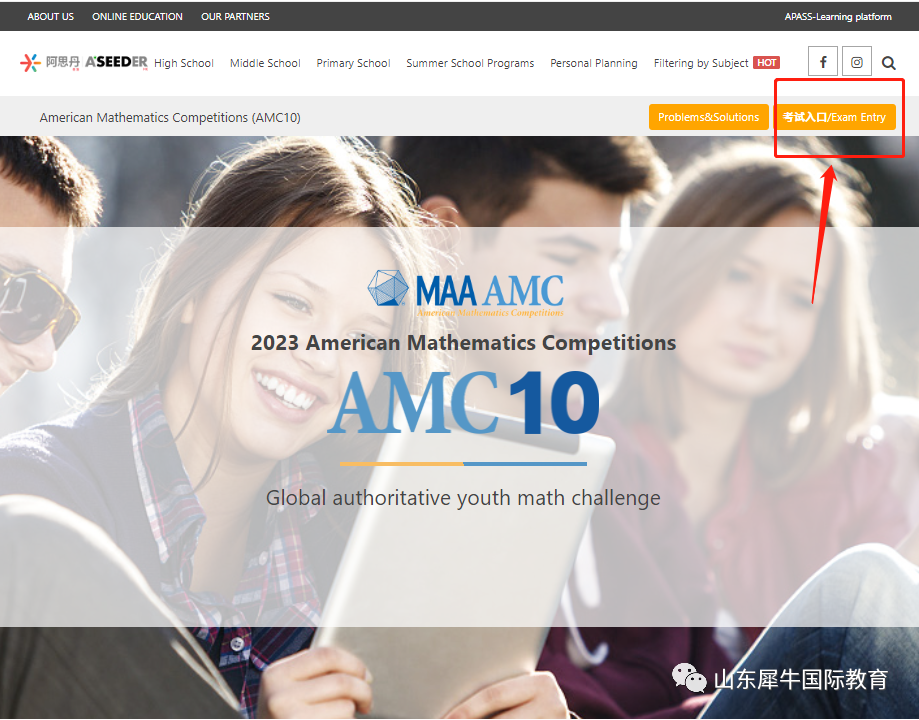Open Filtering by Subject menu item
919x720 pixels.
click(x=701, y=63)
